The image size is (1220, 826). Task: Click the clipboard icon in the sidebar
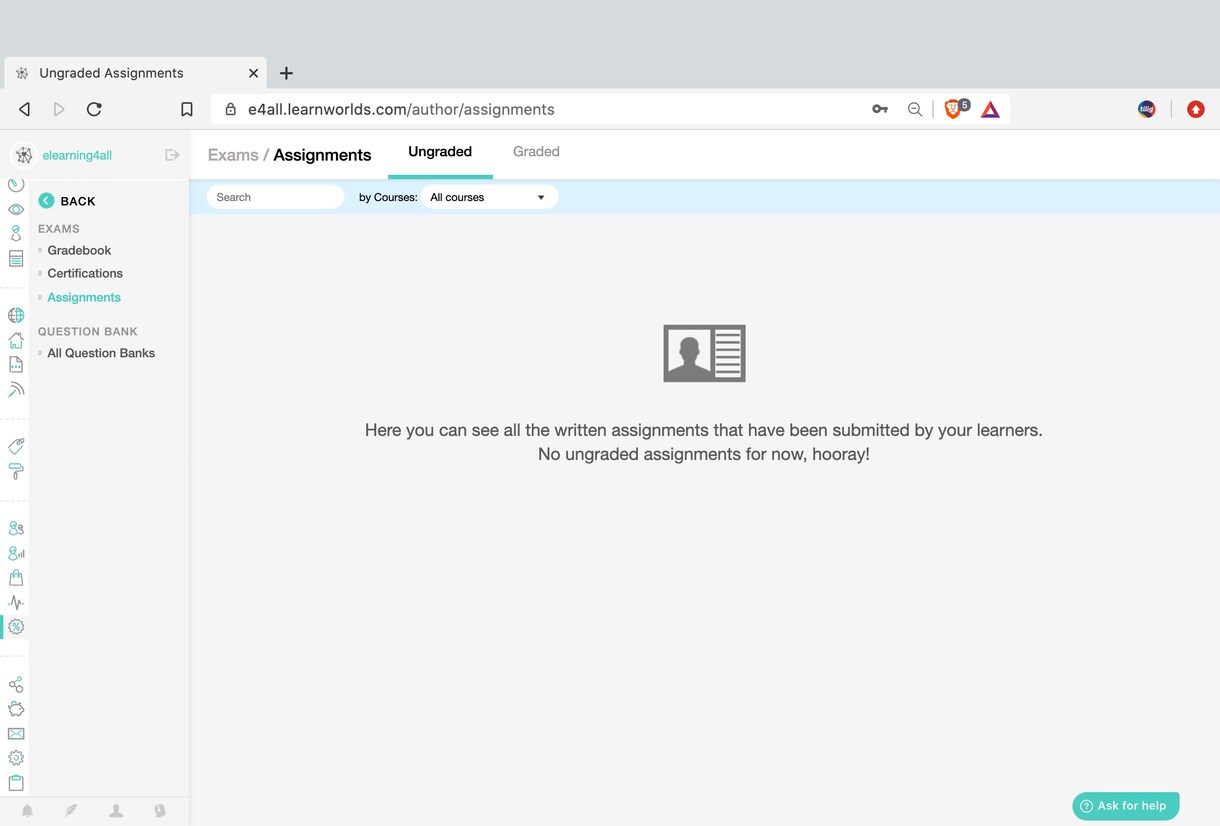(x=16, y=783)
